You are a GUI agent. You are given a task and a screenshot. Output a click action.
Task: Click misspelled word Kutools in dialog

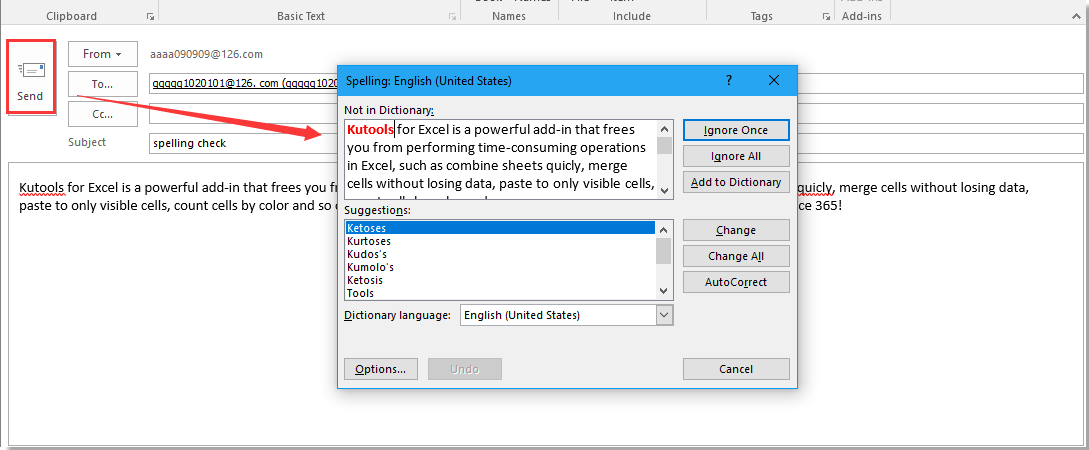pyautogui.click(x=371, y=129)
